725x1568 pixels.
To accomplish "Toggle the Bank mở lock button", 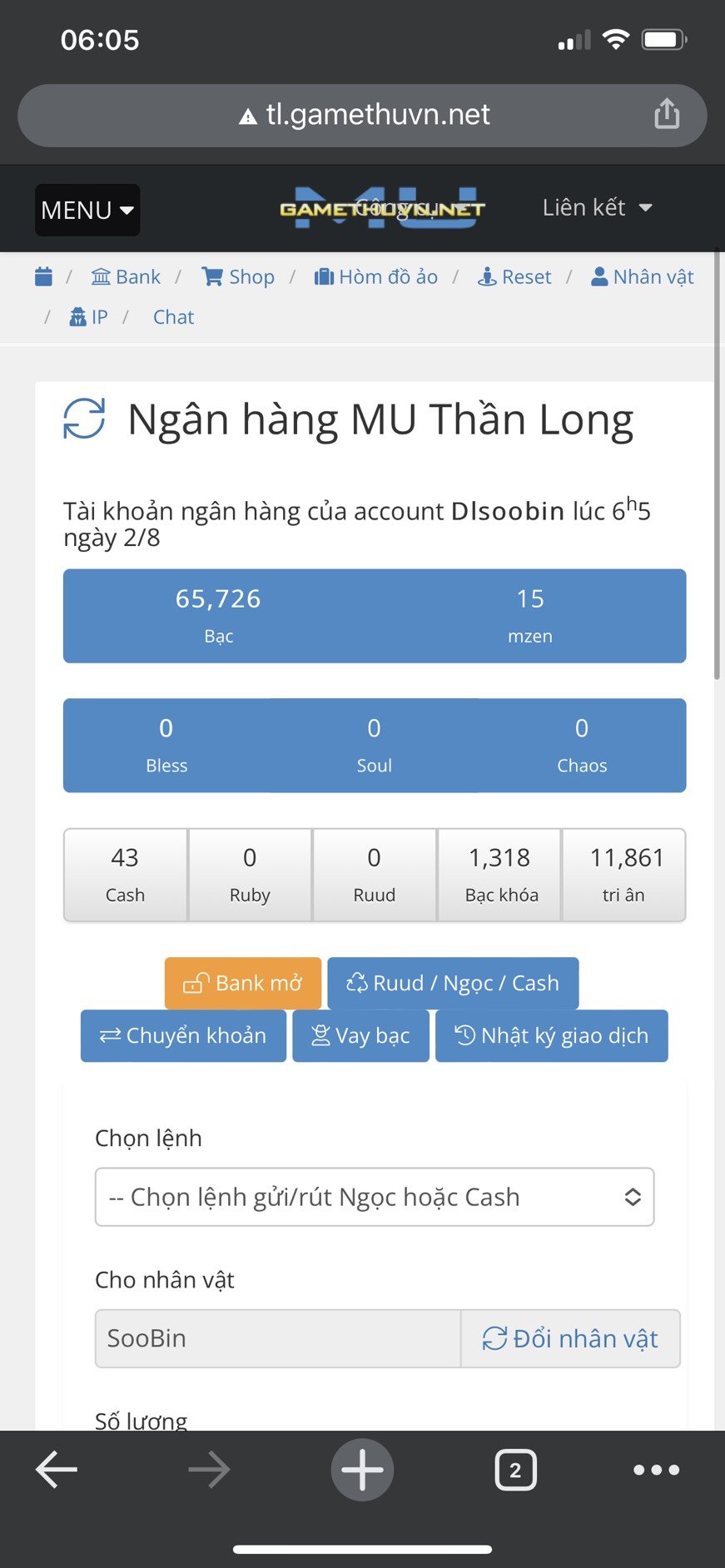I will pos(243,983).
